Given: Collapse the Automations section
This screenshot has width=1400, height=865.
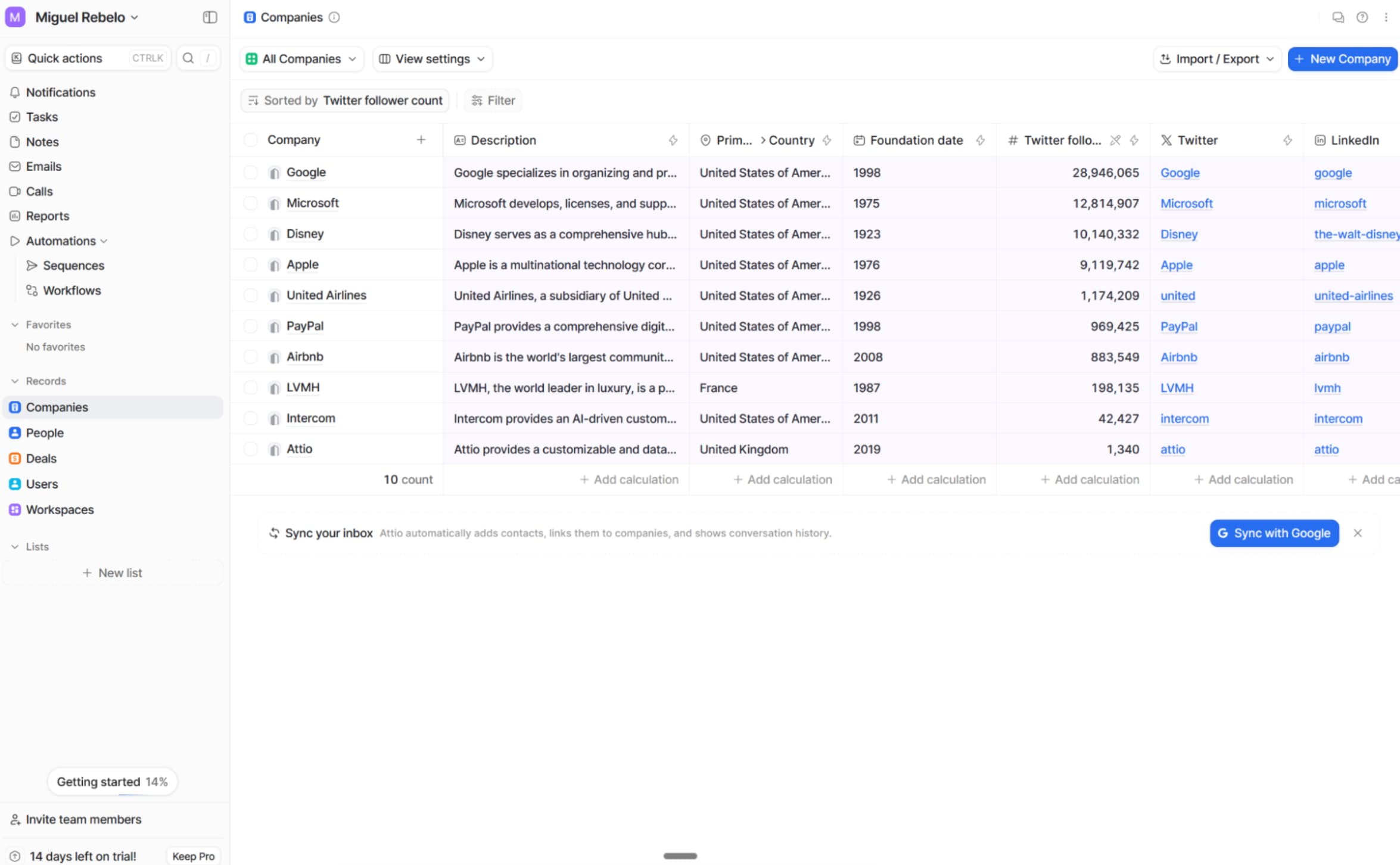Looking at the screenshot, I should tap(104, 241).
